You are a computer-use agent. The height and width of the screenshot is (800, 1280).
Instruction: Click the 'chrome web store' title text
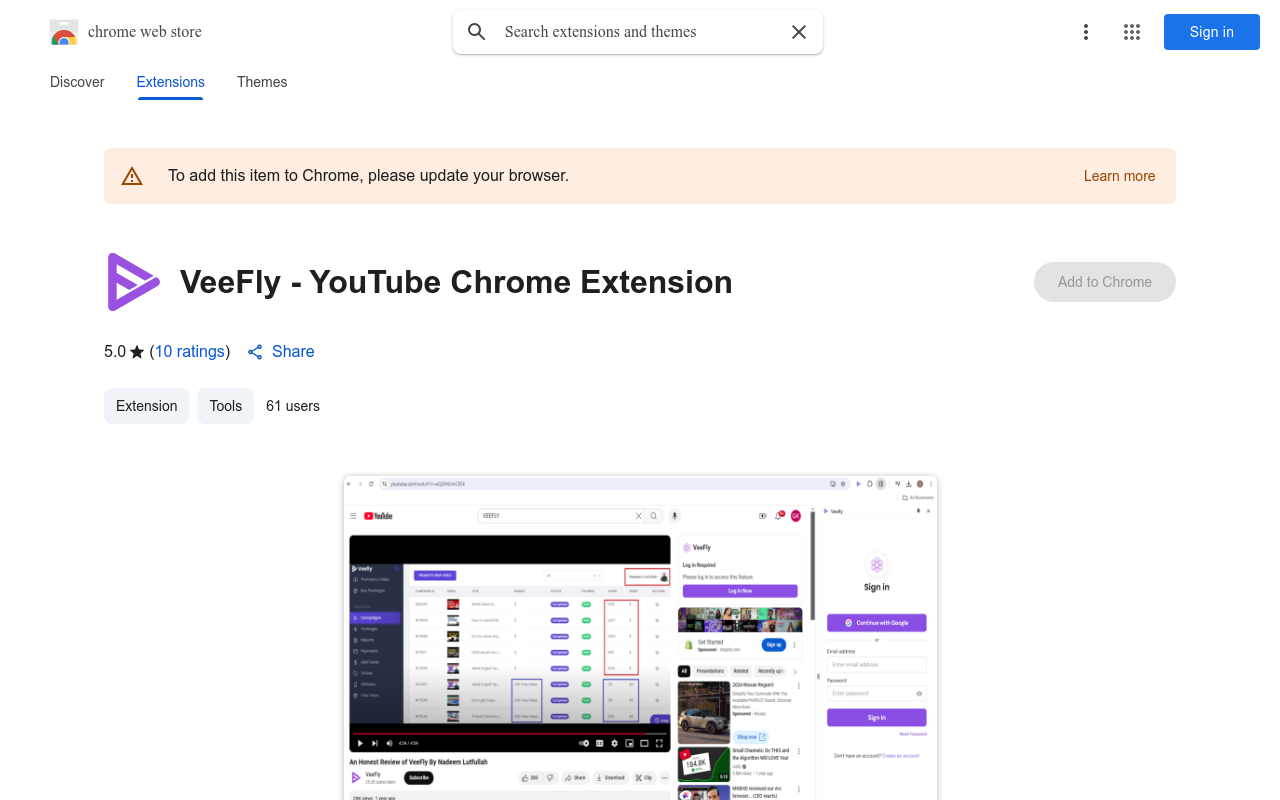click(x=145, y=32)
